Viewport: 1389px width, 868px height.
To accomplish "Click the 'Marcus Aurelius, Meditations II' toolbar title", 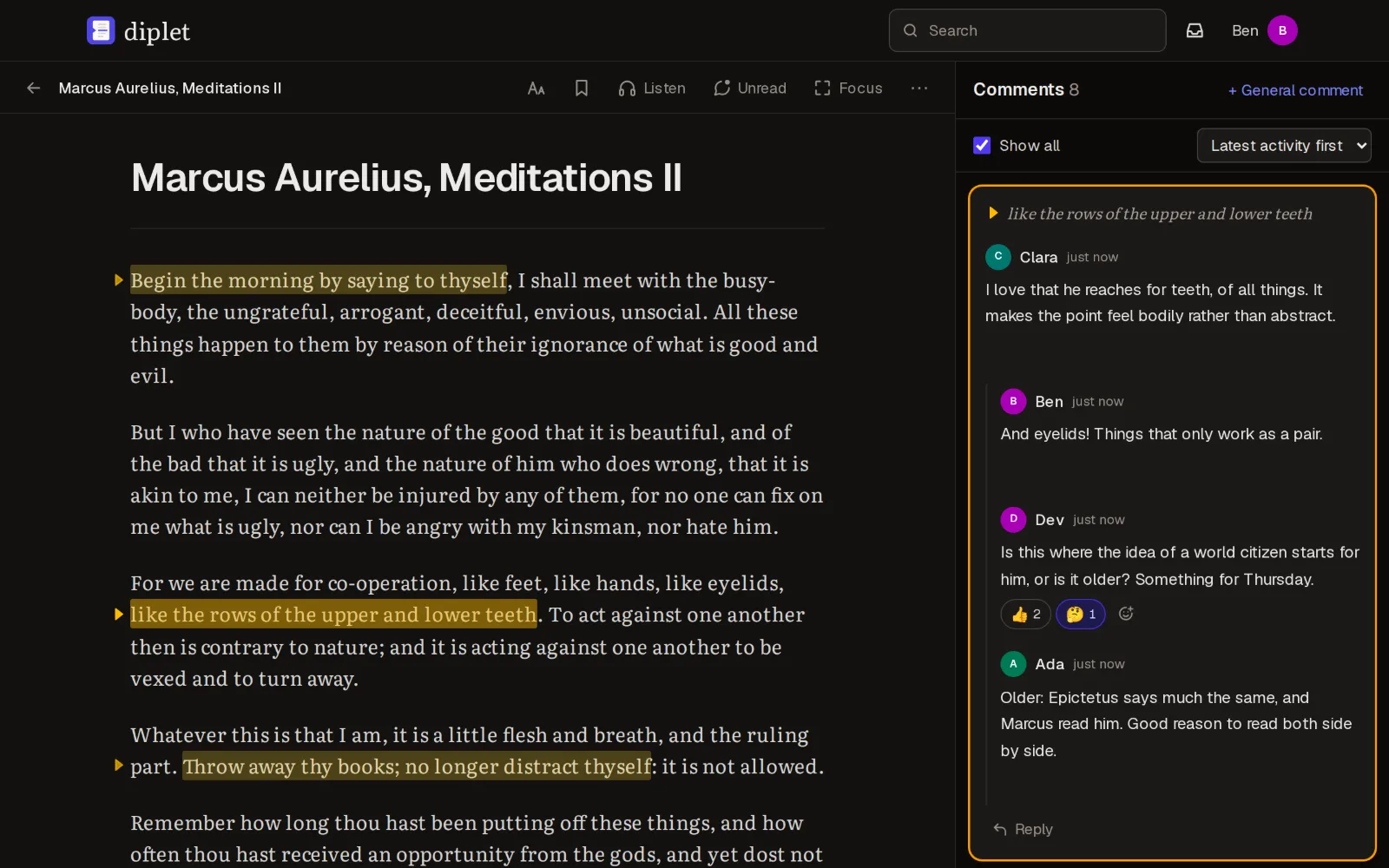I will [170, 88].
